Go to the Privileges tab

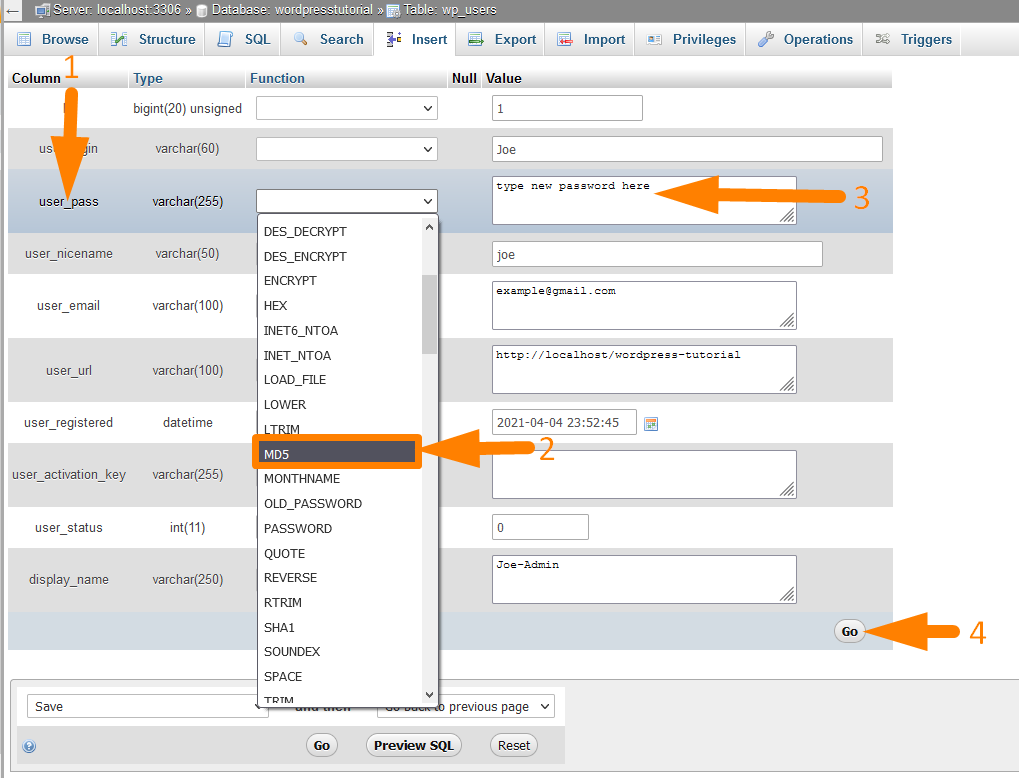[691, 39]
